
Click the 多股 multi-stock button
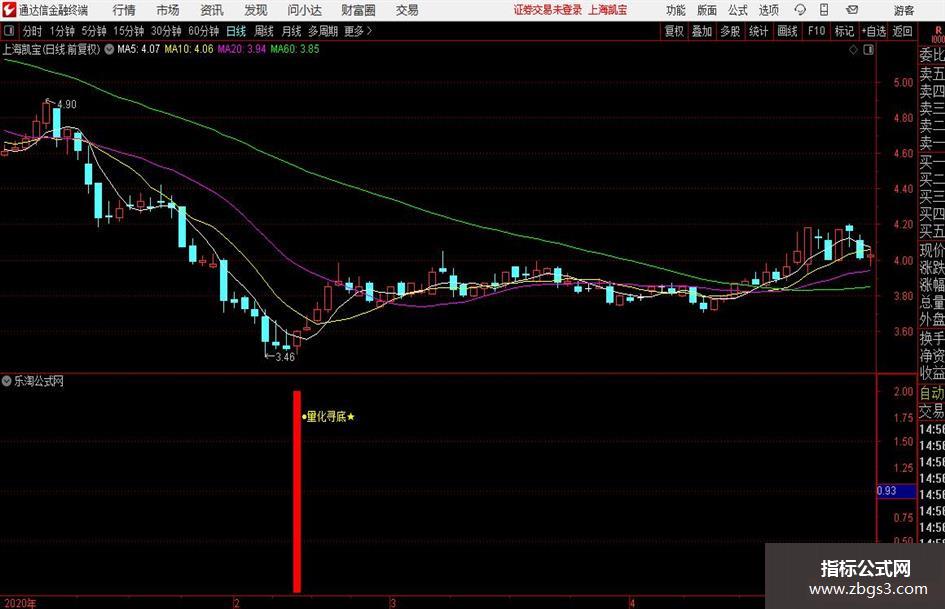(x=730, y=31)
